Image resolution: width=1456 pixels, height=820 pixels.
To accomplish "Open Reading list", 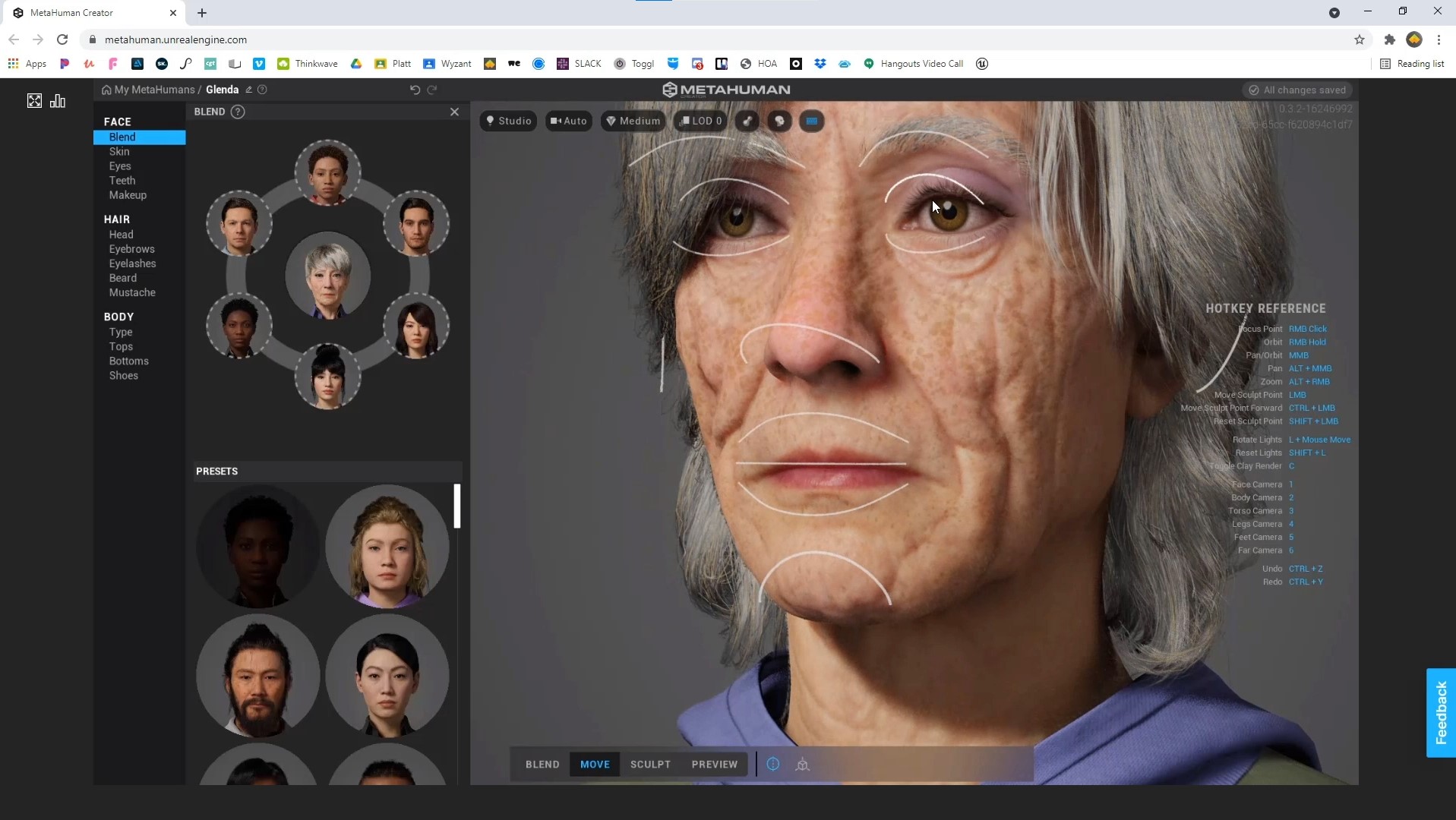I will click(1412, 64).
